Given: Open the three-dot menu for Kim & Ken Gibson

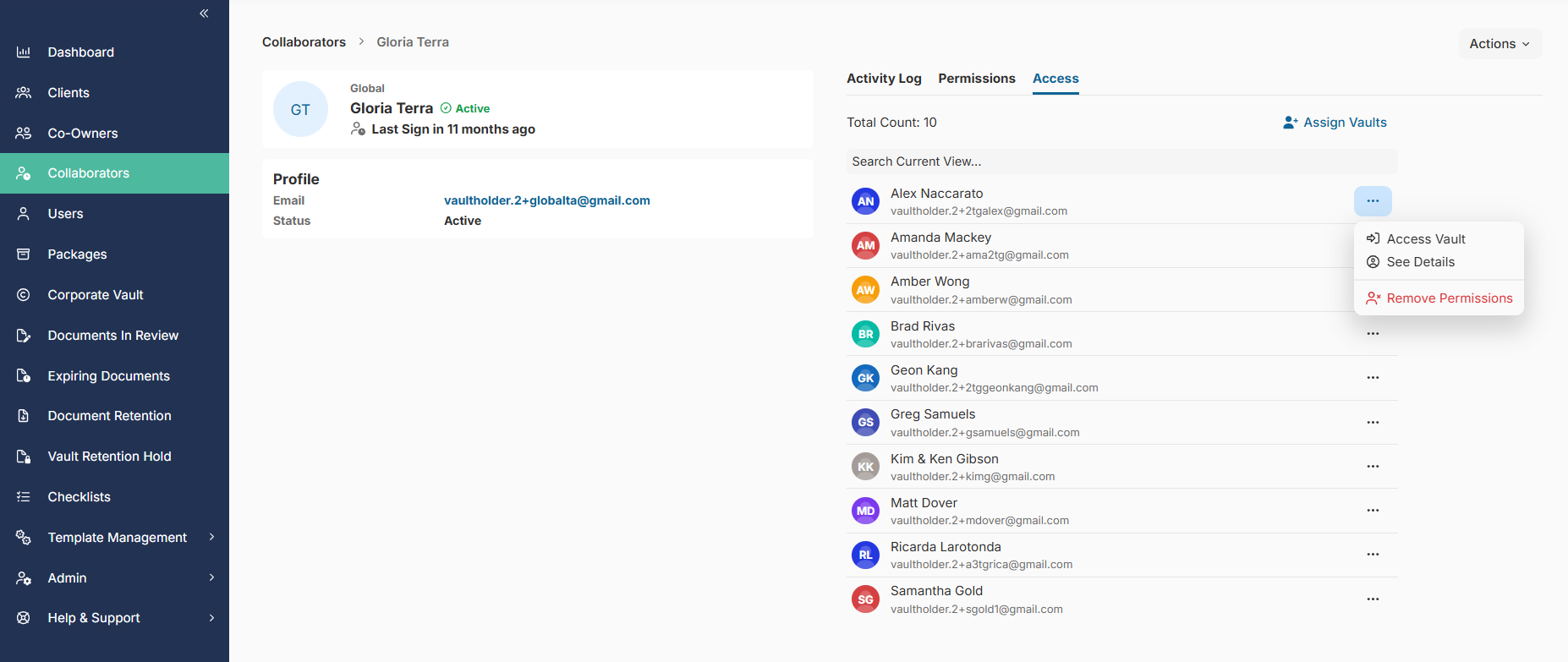Looking at the screenshot, I should pyautogui.click(x=1373, y=467).
